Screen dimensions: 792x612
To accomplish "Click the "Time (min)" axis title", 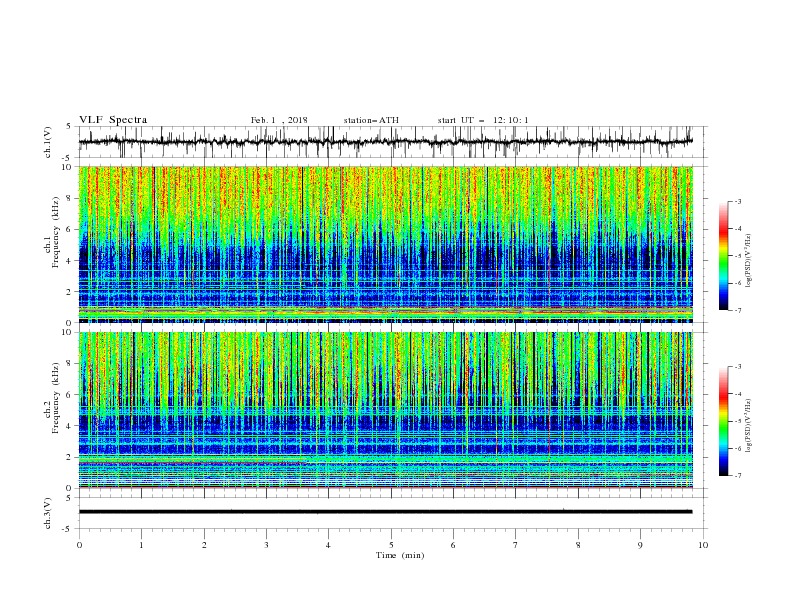I will pos(400,555).
